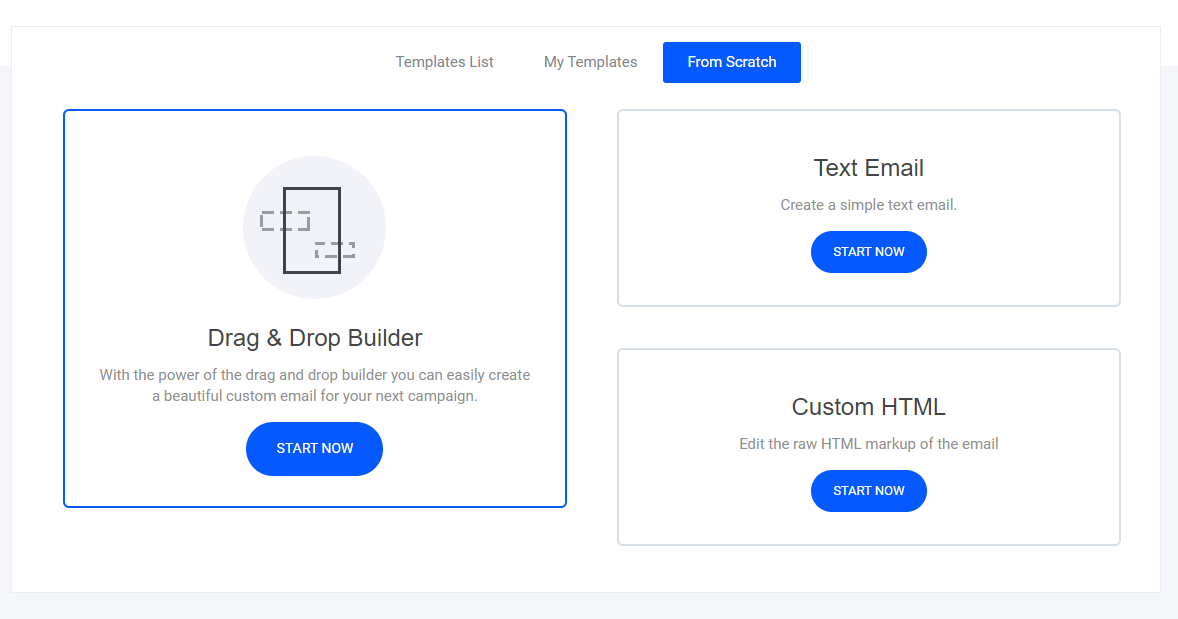The width and height of the screenshot is (1178, 619).
Task: Switch to the My Templates tab
Action: pyautogui.click(x=590, y=62)
